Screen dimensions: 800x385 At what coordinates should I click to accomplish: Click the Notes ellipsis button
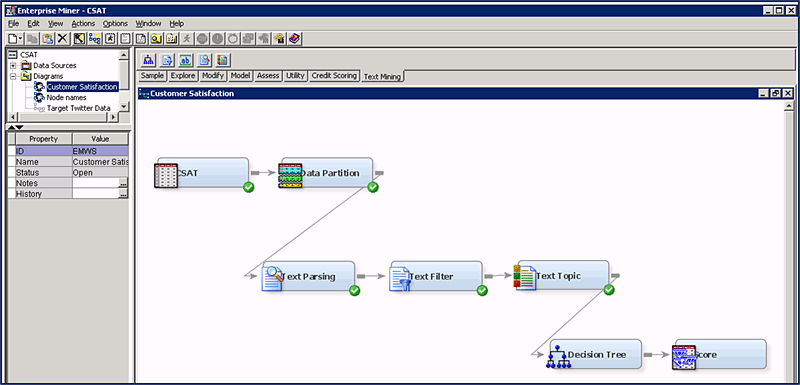tap(123, 184)
